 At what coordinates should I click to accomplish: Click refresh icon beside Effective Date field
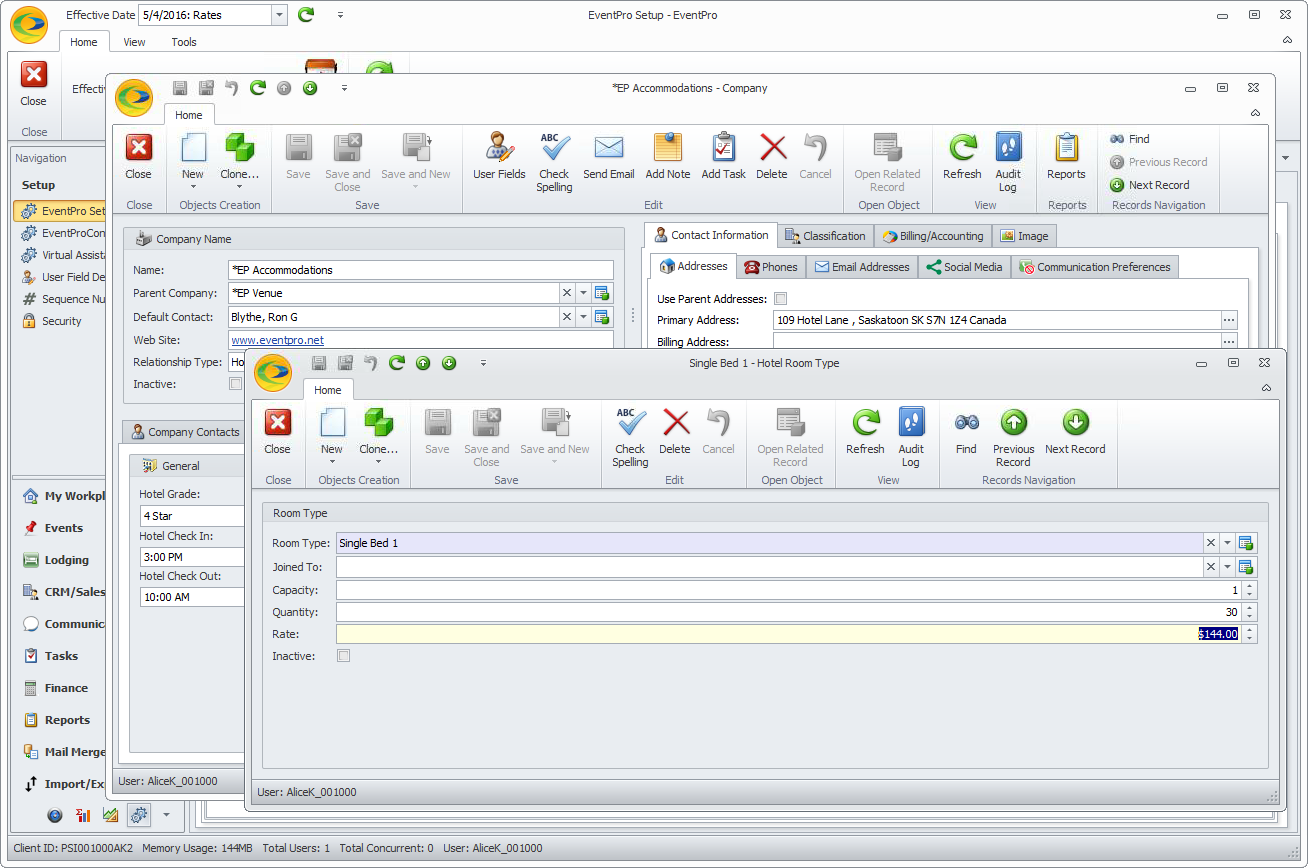point(306,15)
